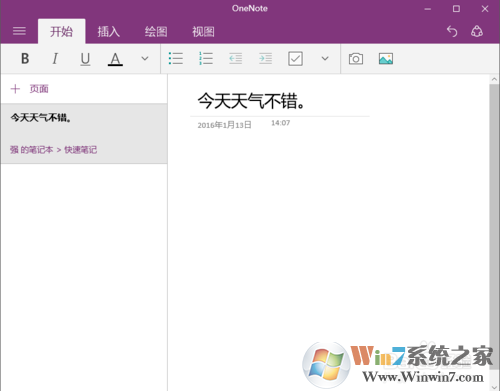The width and height of the screenshot is (500, 391).
Task: Click the undo arrow icon
Action: [452, 31]
